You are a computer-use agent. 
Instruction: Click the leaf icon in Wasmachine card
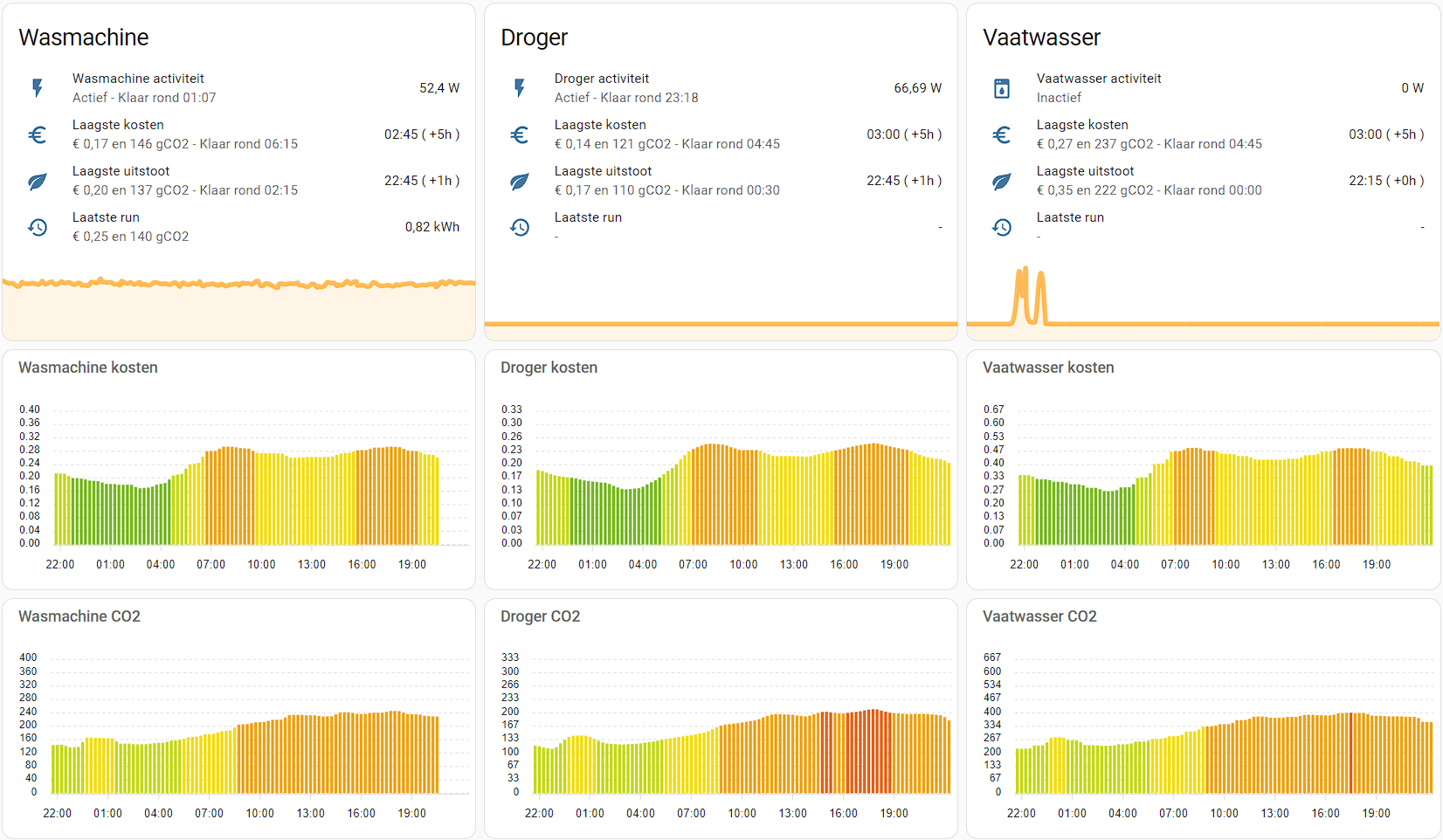pos(38,181)
